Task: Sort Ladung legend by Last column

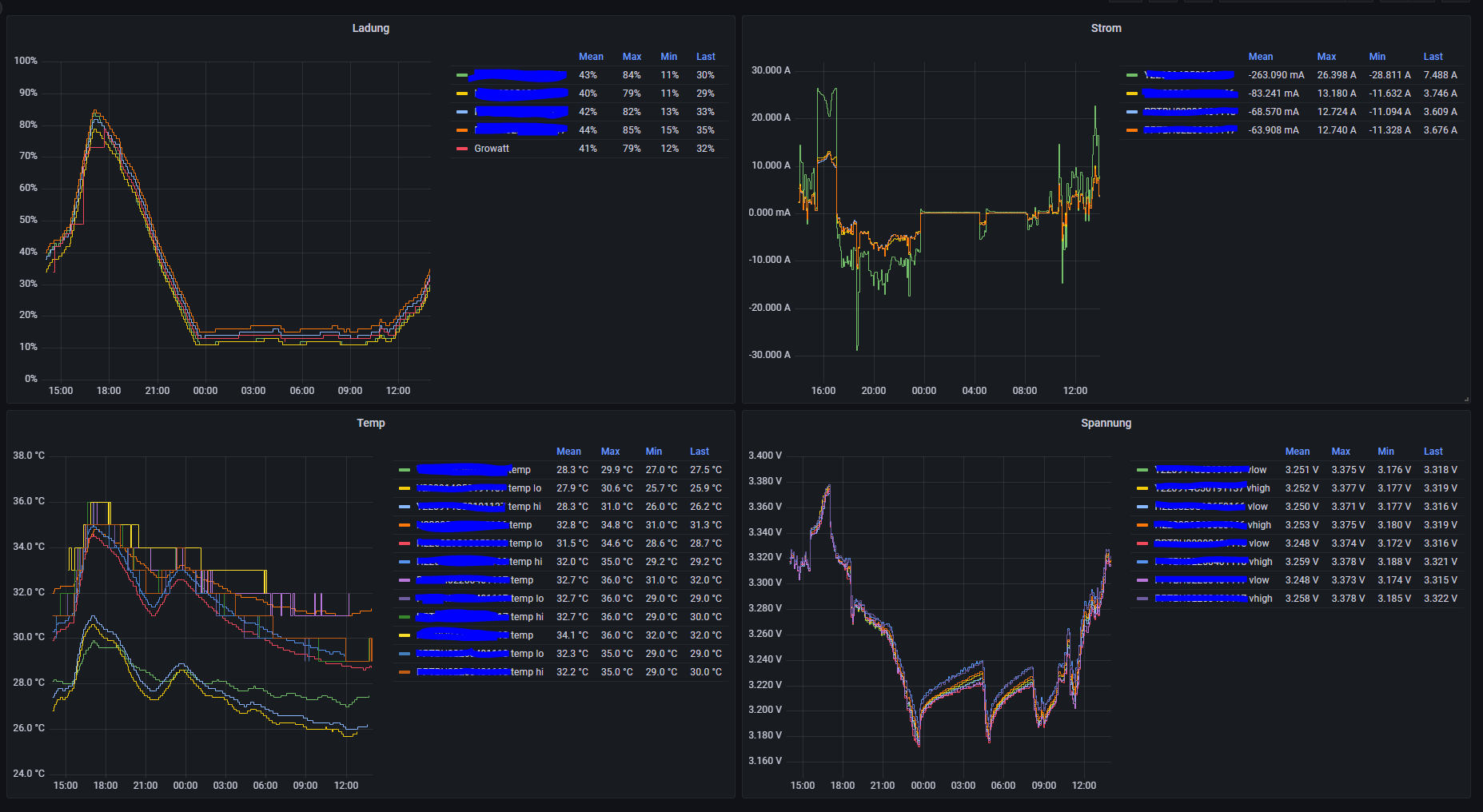Action: (705, 57)
